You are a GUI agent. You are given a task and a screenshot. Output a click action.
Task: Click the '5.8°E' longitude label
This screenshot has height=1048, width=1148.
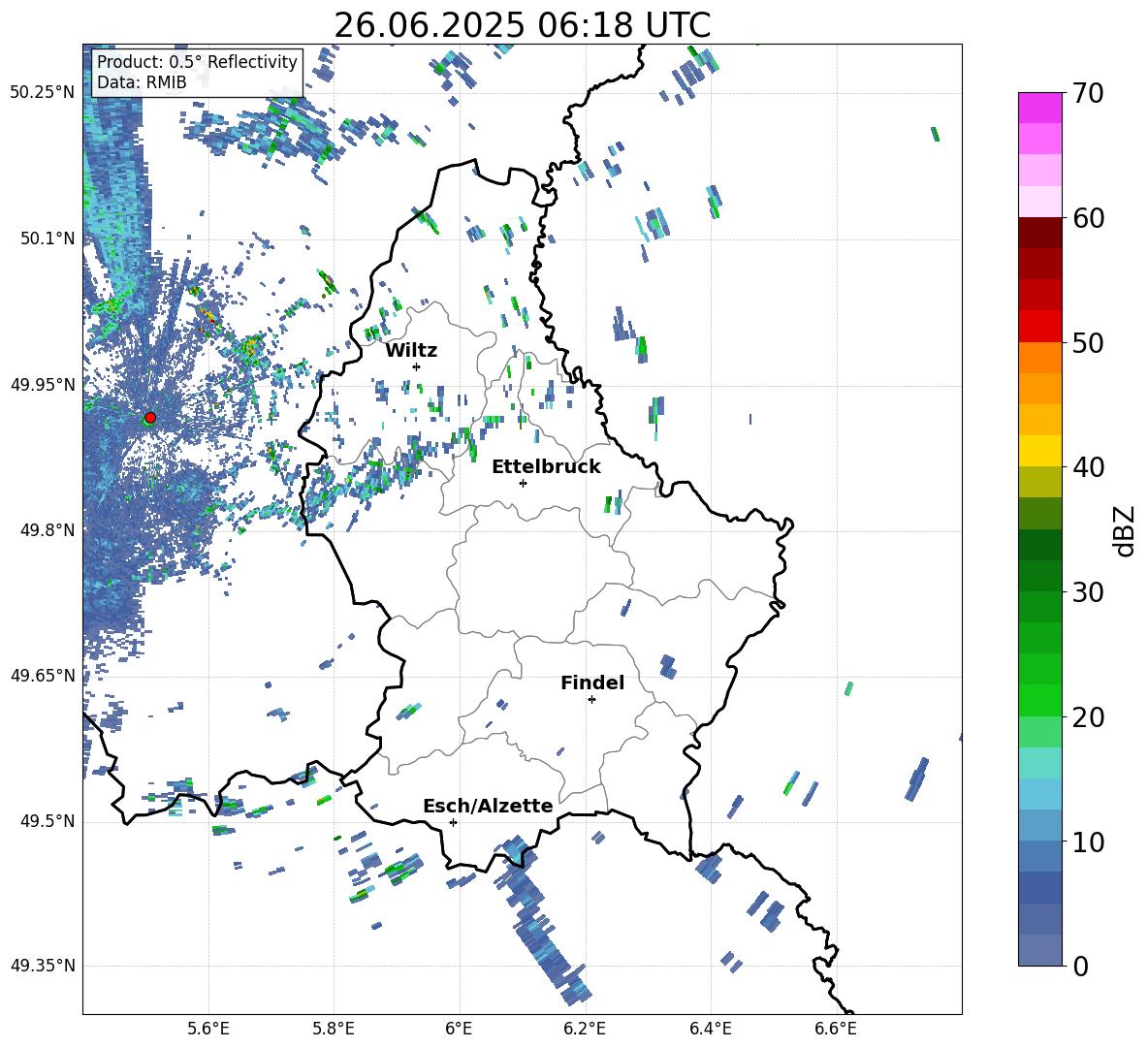[334, 1029]
